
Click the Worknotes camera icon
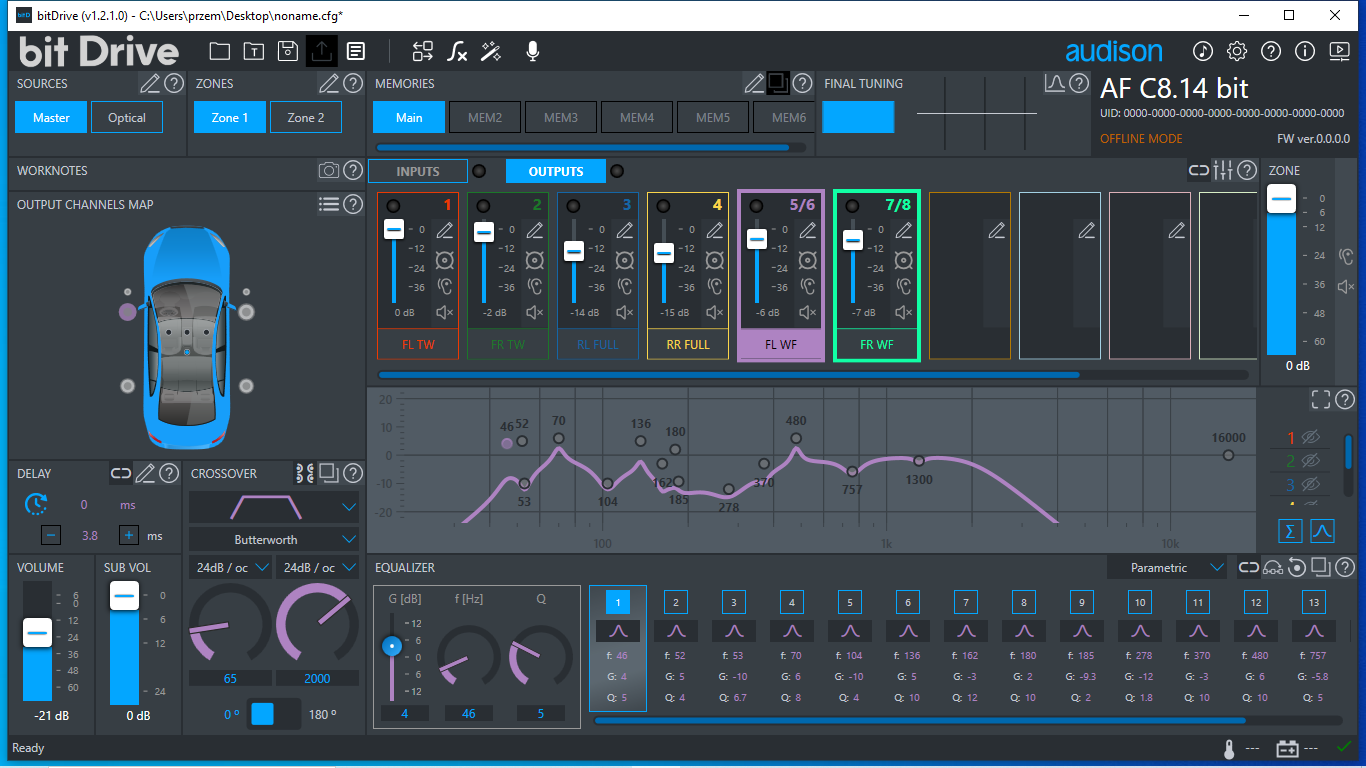pyautogui.click(x=329, y=171)
